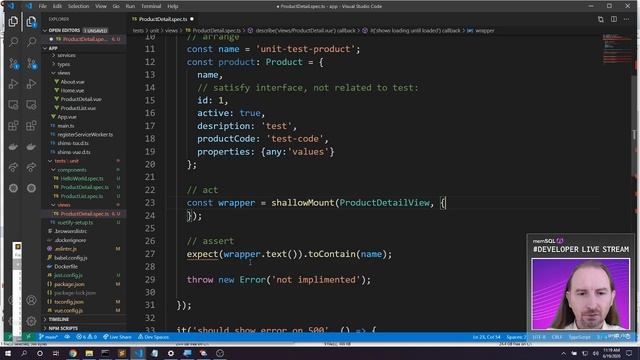
Task: Open the Edit menu
Action: (x=57, y=6)
